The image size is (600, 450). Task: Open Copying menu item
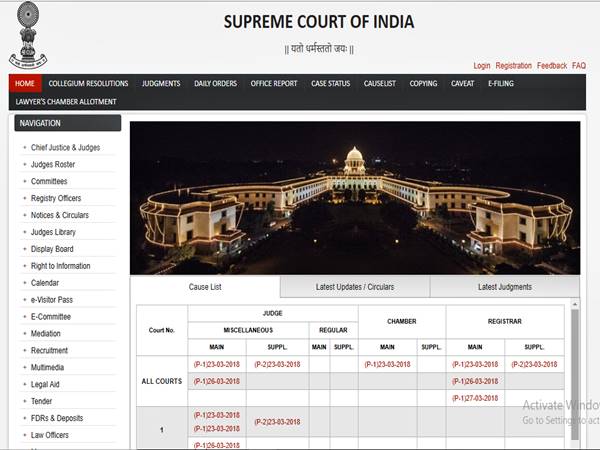click(423, 83)
